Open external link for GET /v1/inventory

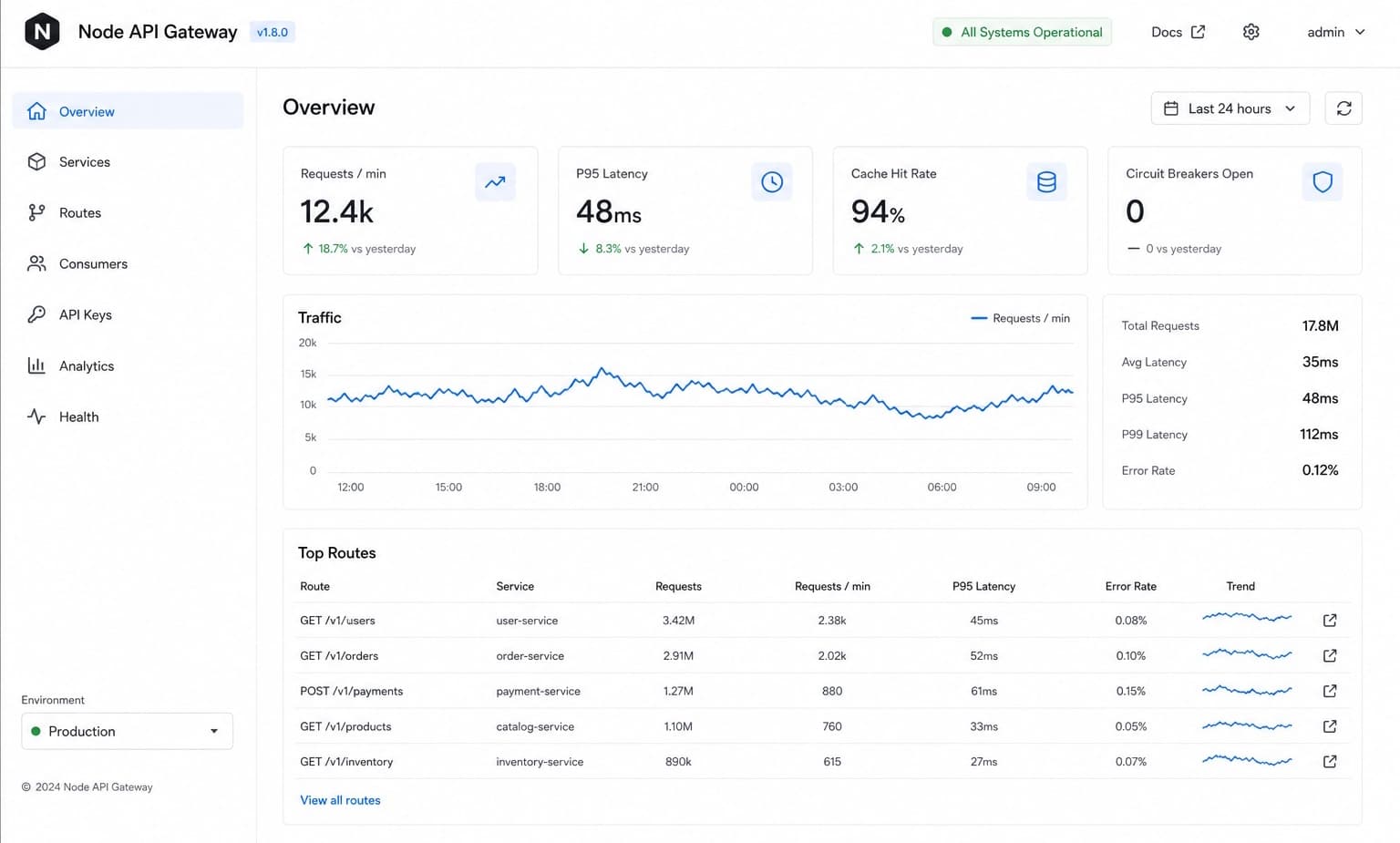[x=1330, y=762]
